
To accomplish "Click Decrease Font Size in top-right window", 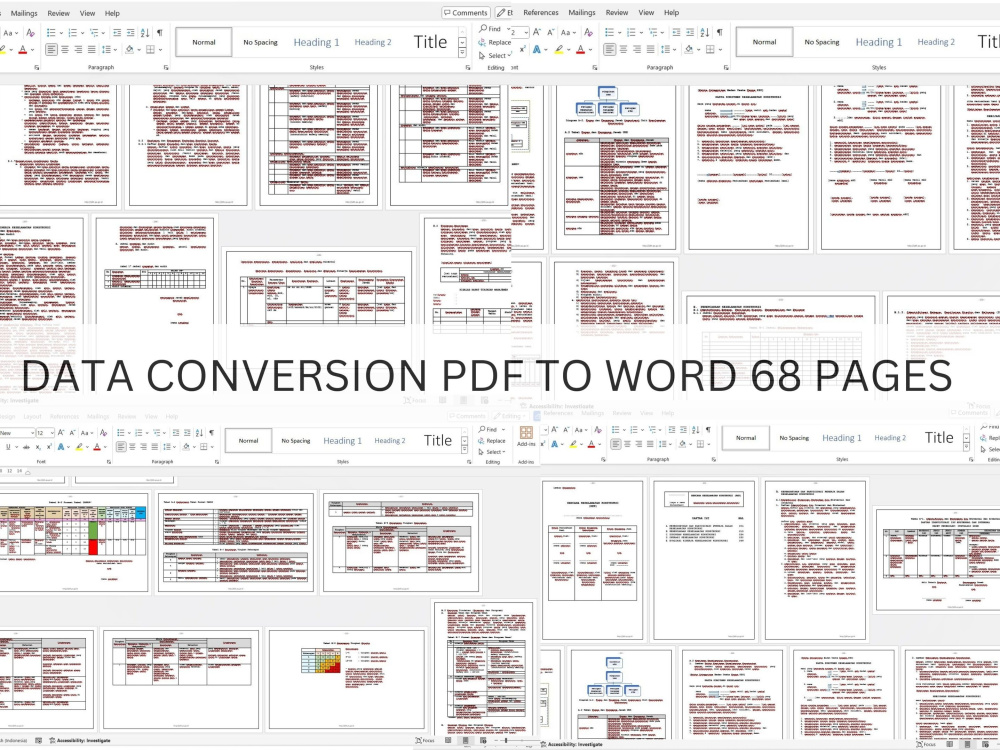I will click(x=550, y=33).
